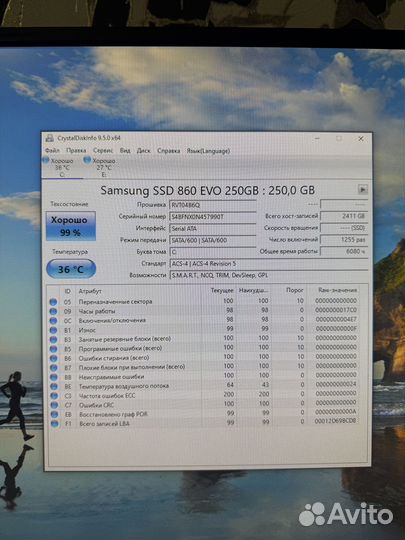405x540 pixels.
Task: Click the ID column header
Action: 68,291
